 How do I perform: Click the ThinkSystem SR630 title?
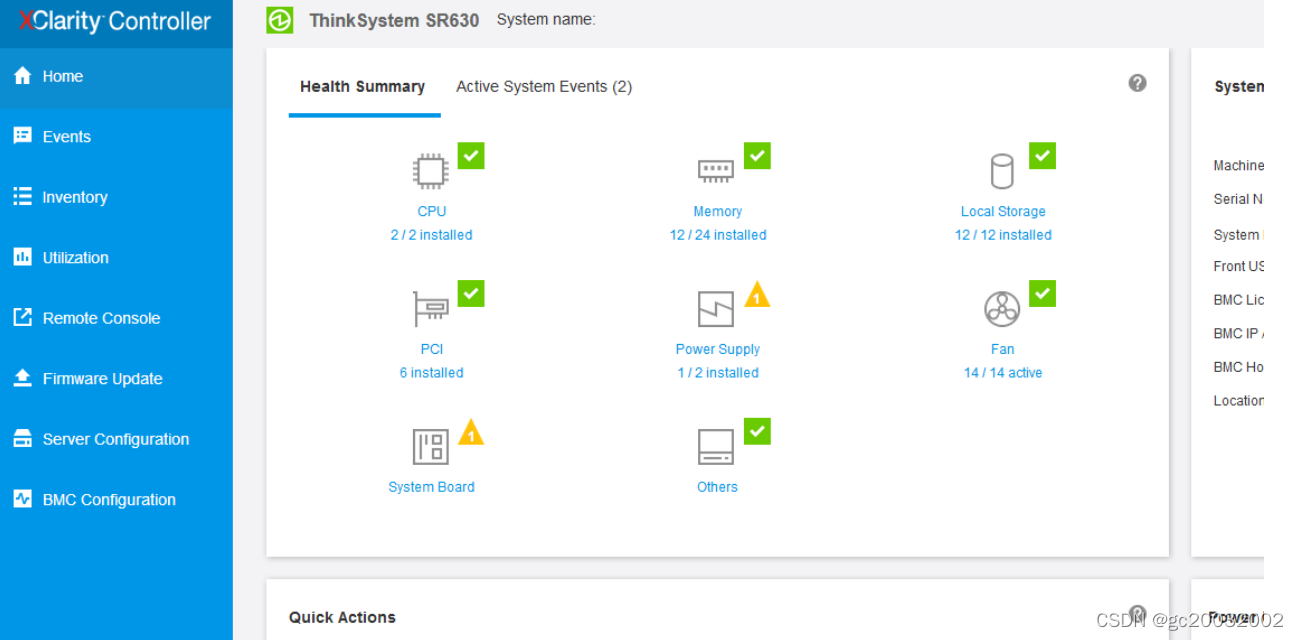click(x=394, y=20)
